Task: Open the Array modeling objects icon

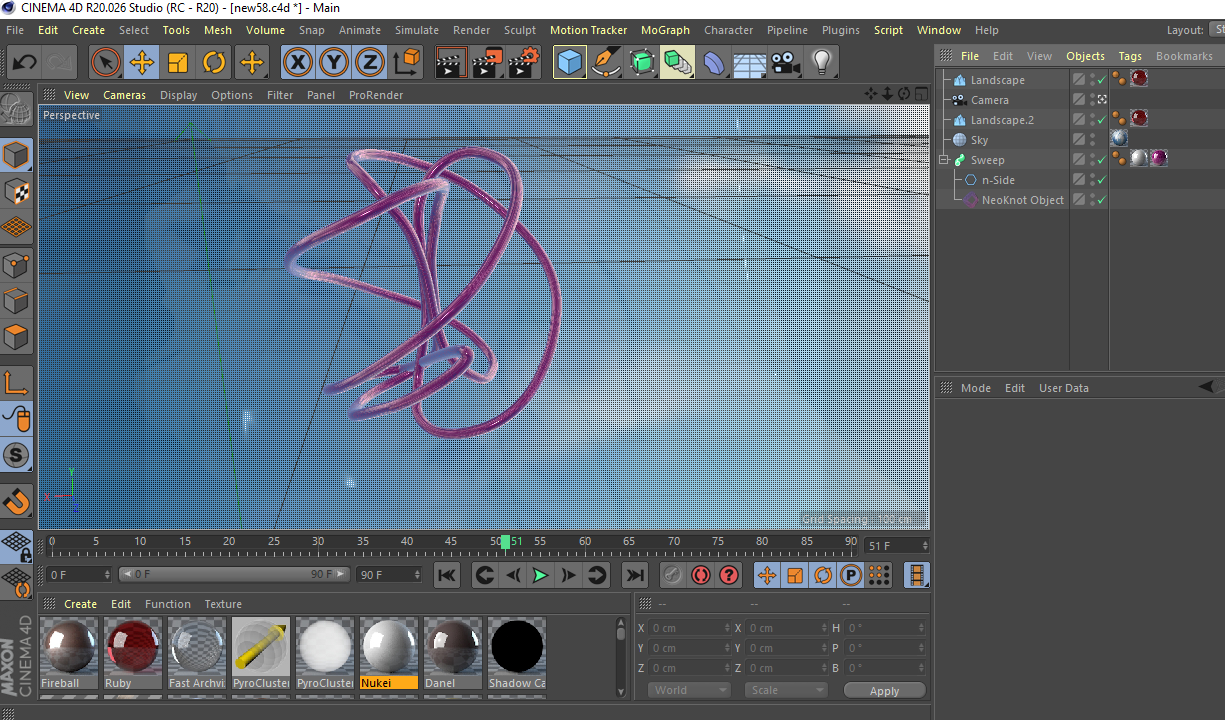Action: pyautogui.click(x=678, y=63)
